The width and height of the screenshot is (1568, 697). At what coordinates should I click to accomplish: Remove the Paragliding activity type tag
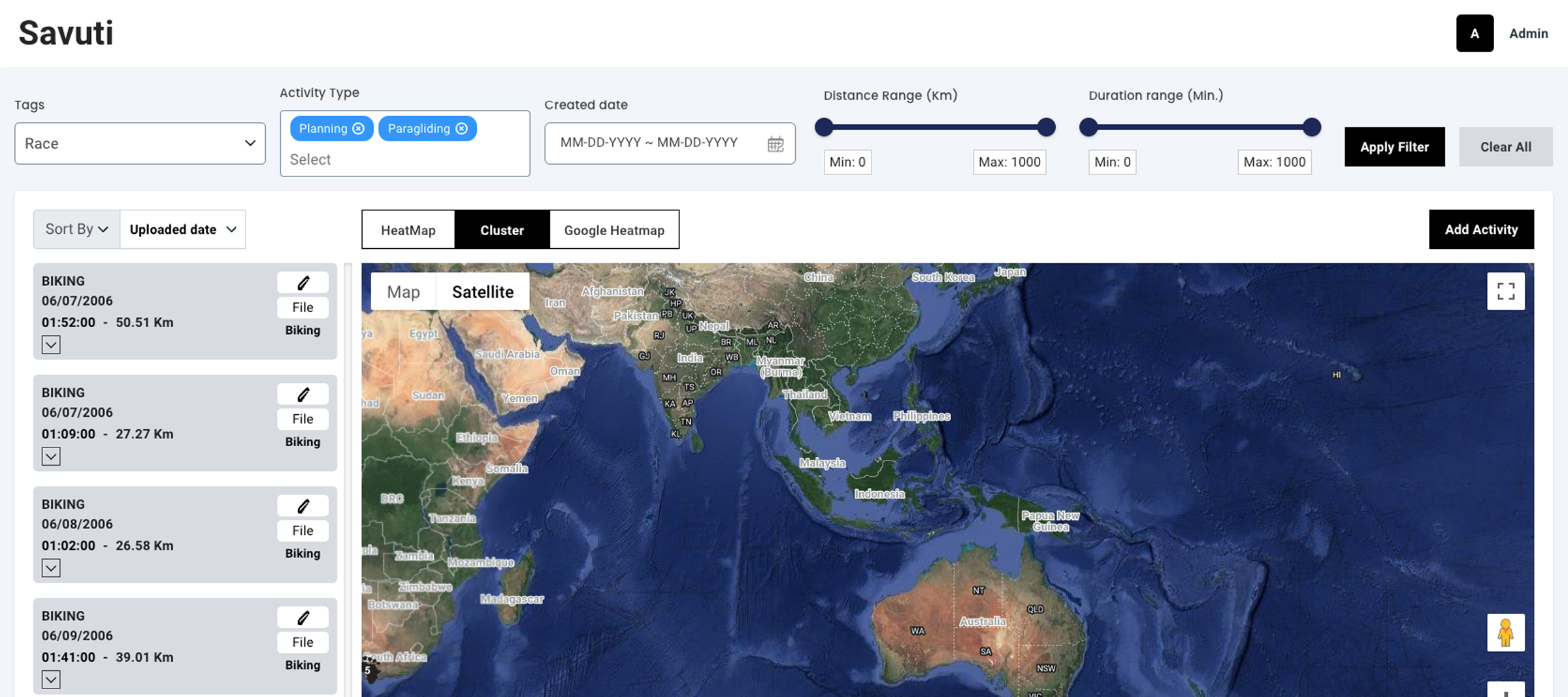pos(461,129)
